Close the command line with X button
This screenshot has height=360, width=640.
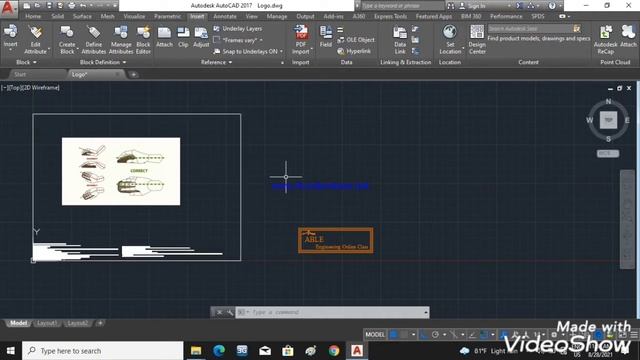219,312
